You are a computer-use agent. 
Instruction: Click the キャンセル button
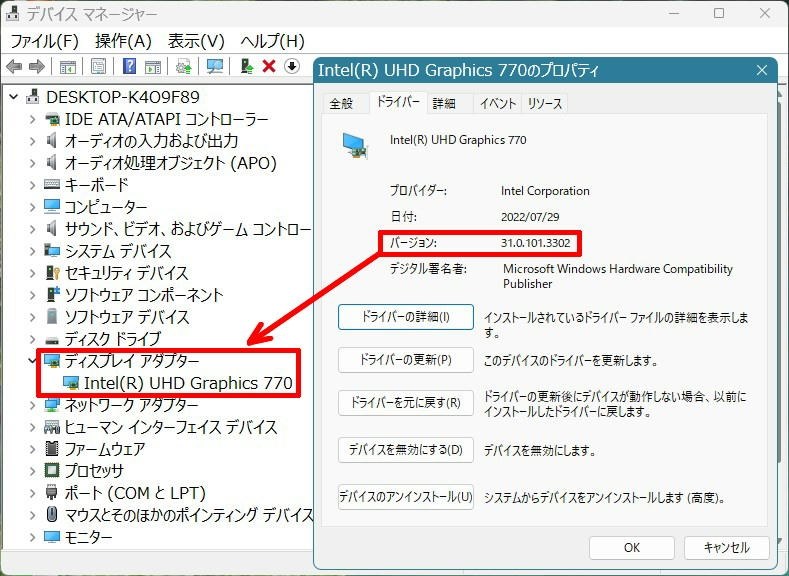click(727, 547)
